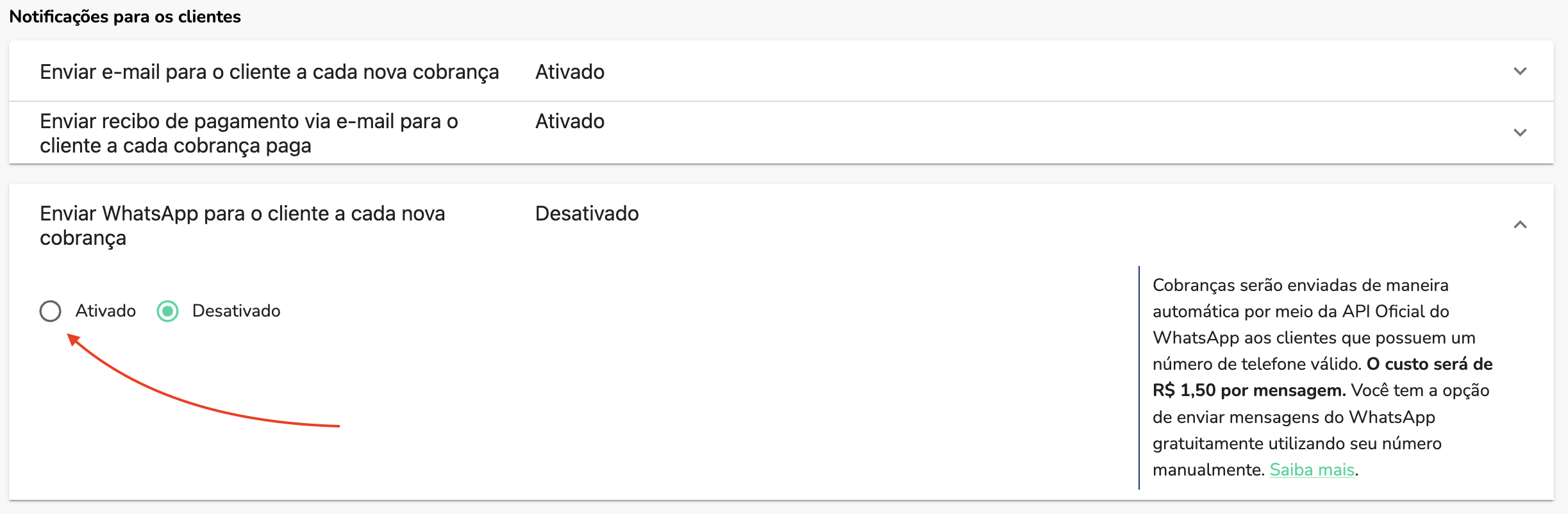Viewport: 1568px width, 514px height.
Task: Click the selected green Desativado radio circle
Action: [168, 311]
